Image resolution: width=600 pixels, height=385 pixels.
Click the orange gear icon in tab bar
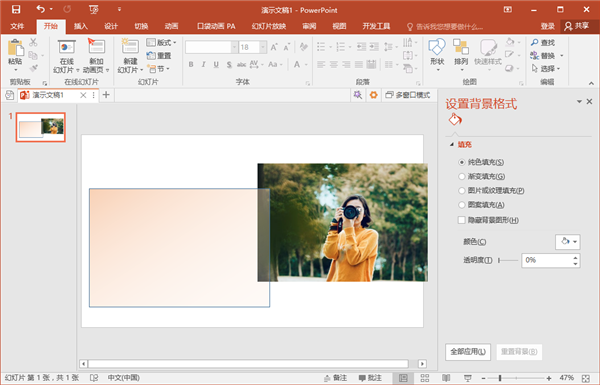[x=373, y=95]
